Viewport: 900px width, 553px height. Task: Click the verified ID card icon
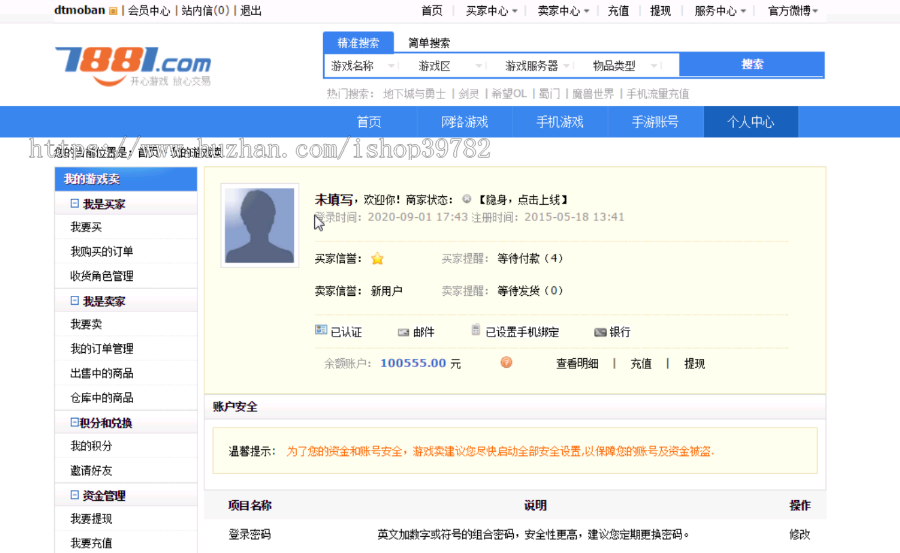point(321,331)
